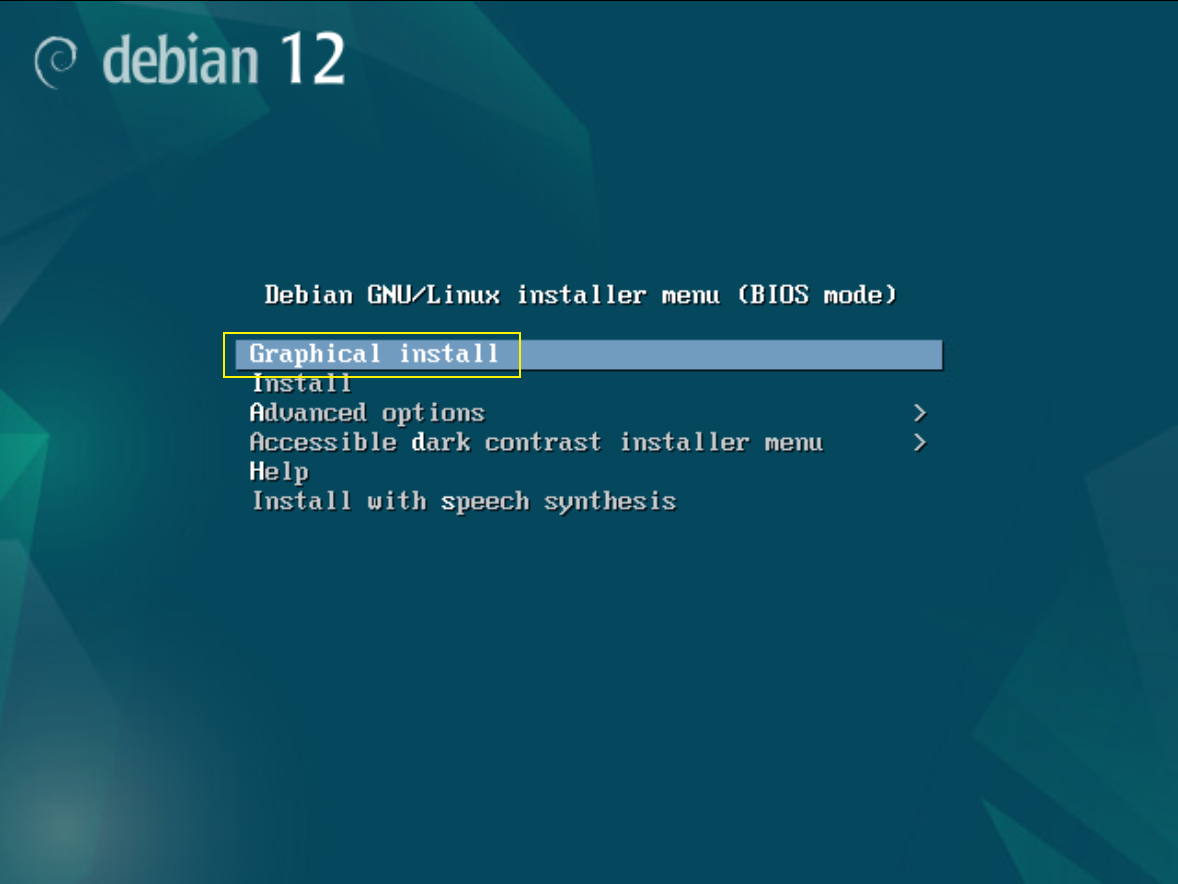Open the Advanced options submenu via its chevron

(x=920, y=413)
